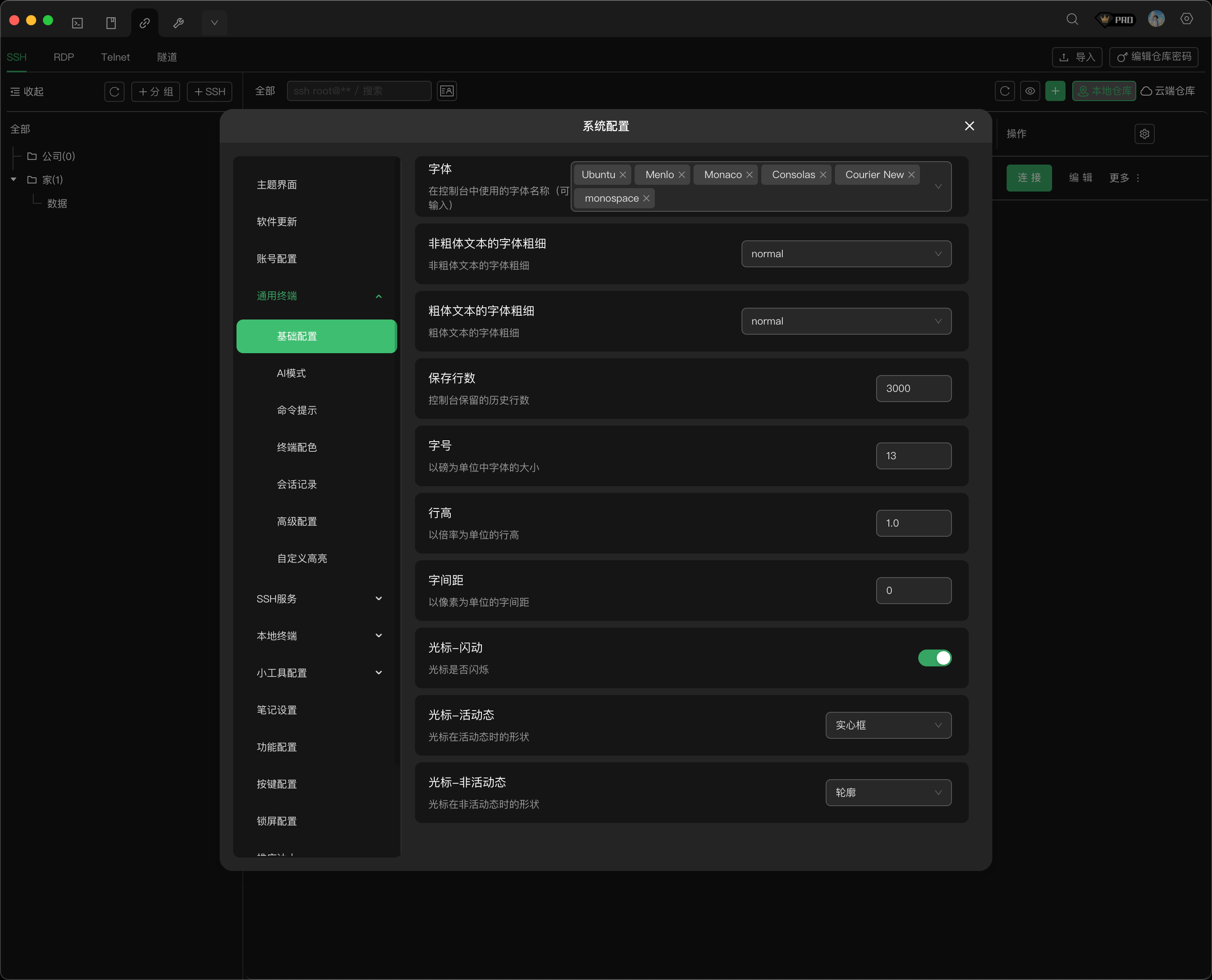Click the translate icon beside search field
1212x980 pixels.
[x=447, y=91]
